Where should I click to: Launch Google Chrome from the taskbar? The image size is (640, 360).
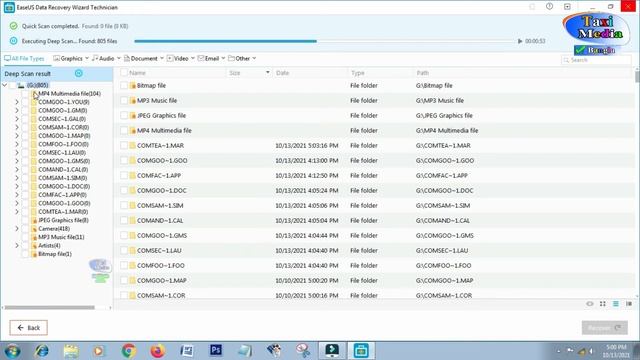click(129, 351)
